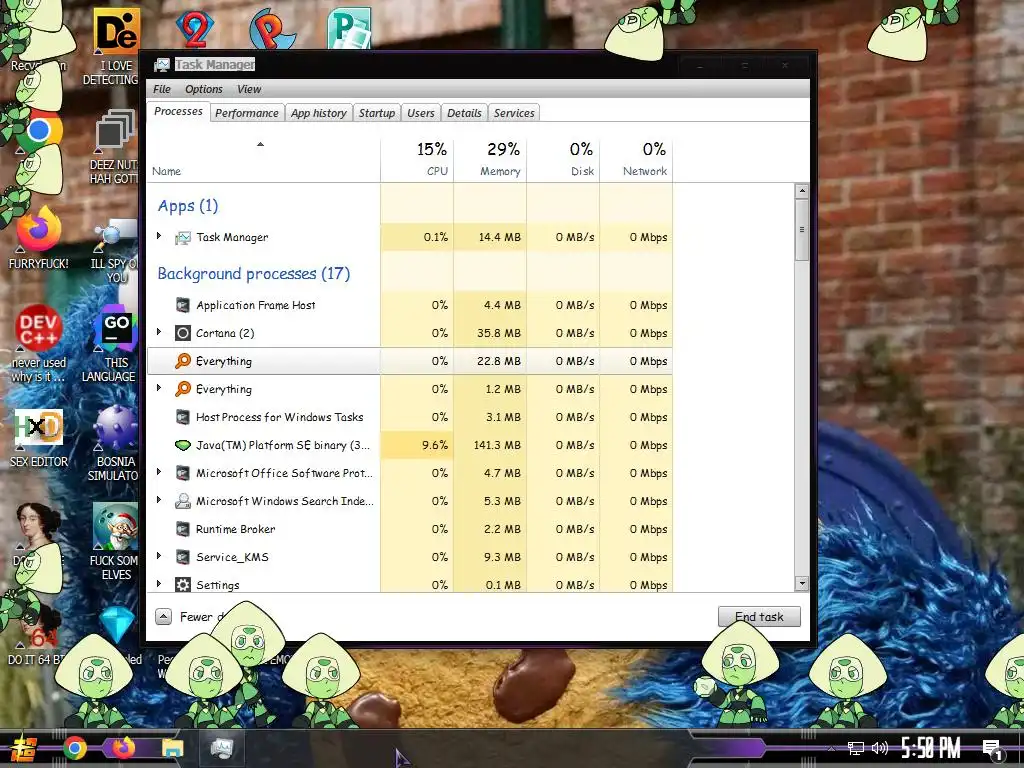Open the Peggle desktop shortcut icon
The image size is (1024, 768).
tap(273, 29)
